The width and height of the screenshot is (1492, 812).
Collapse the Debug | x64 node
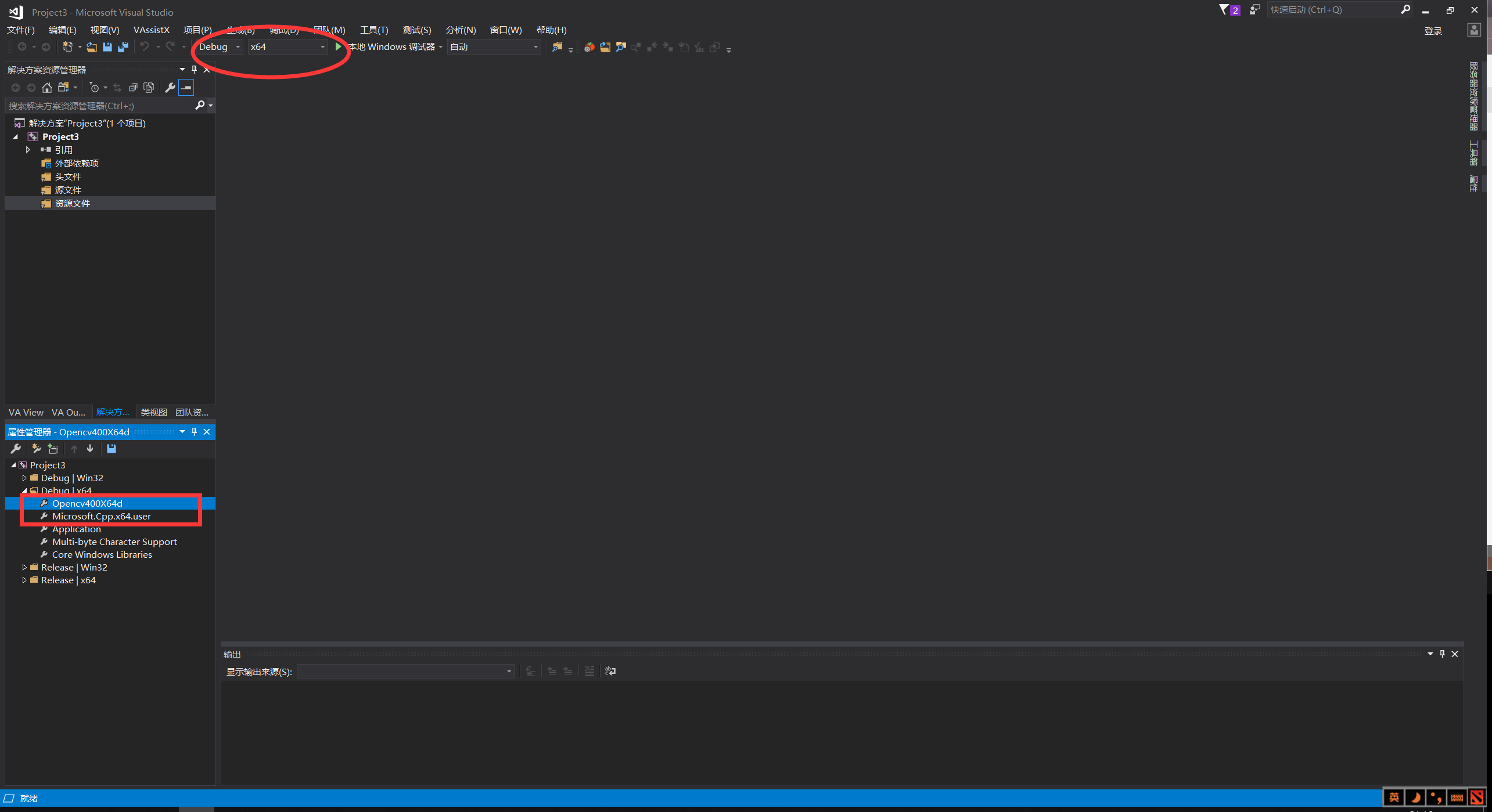click(25, 490)
